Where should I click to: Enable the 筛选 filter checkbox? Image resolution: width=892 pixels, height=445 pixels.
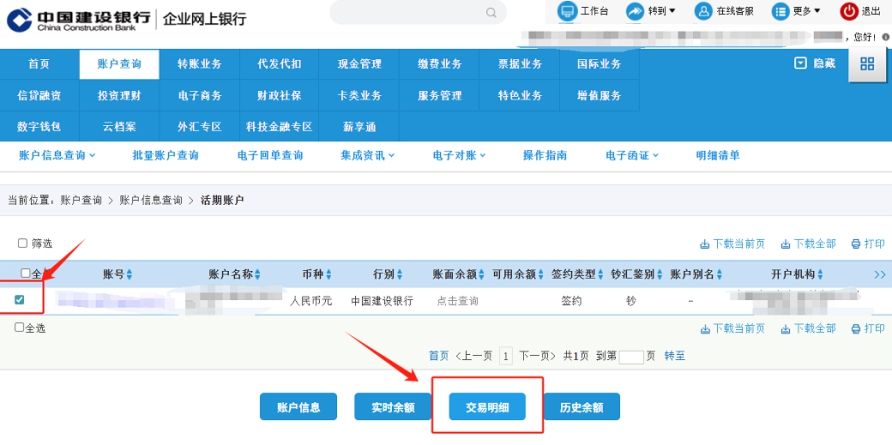[x=23, y=244]
